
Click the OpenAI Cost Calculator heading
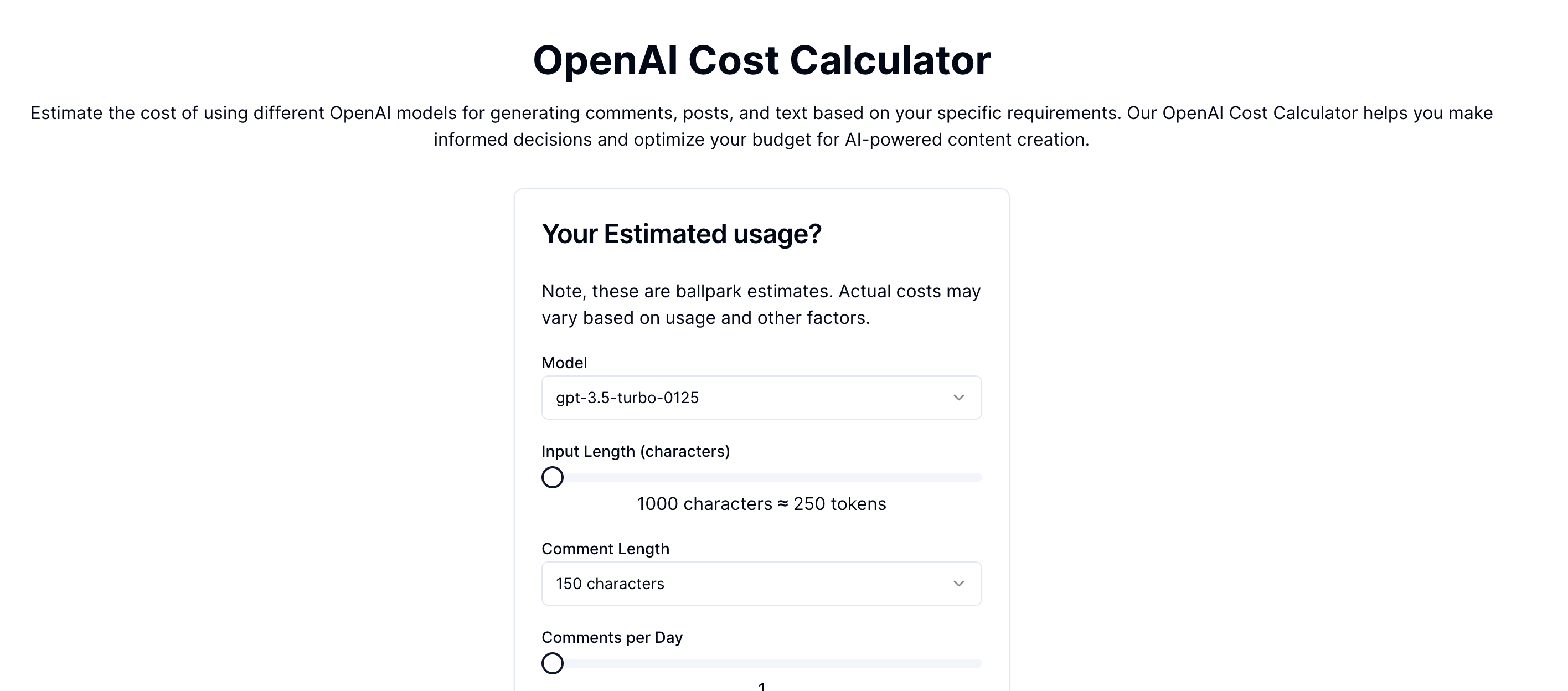pos(762,60)
